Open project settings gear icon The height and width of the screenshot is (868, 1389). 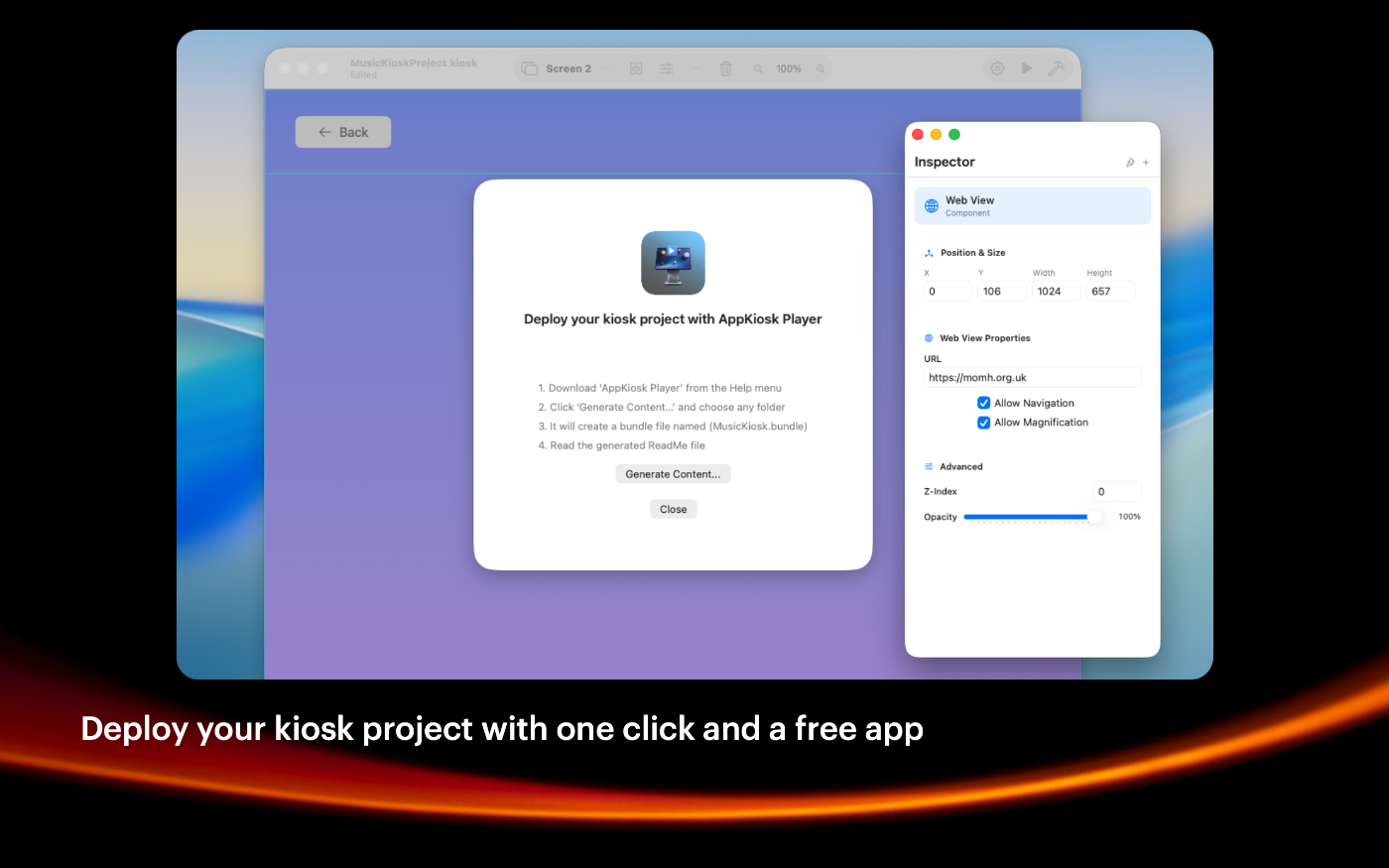pyautogui.click(x=997, y=68)
